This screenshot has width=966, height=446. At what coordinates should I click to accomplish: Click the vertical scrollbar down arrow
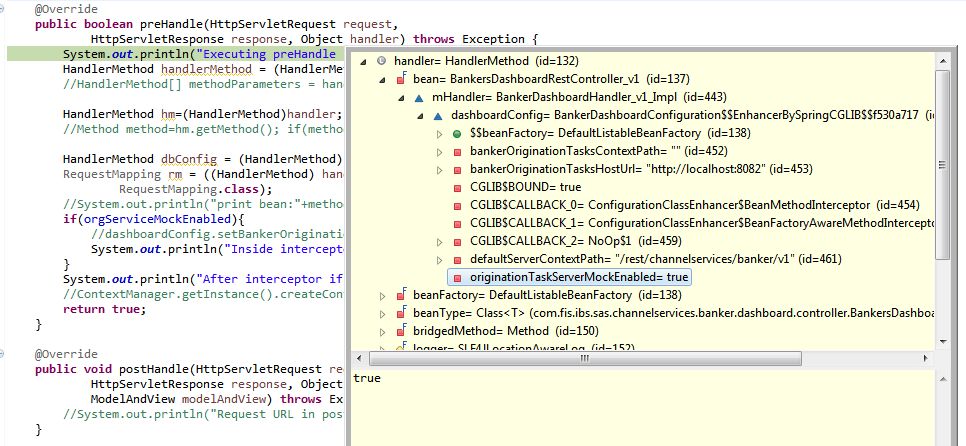click(942, 341)
